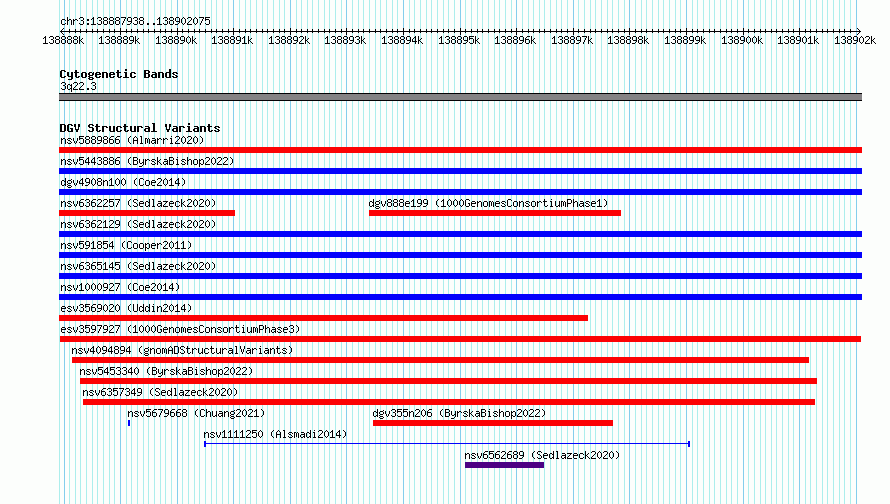Image resolution: width=890 pixels, height=504 pixels.
Task: Open dgv888e199 (1000GenomesConsortiumPhase1) label
Action: (x=488, y=203)
